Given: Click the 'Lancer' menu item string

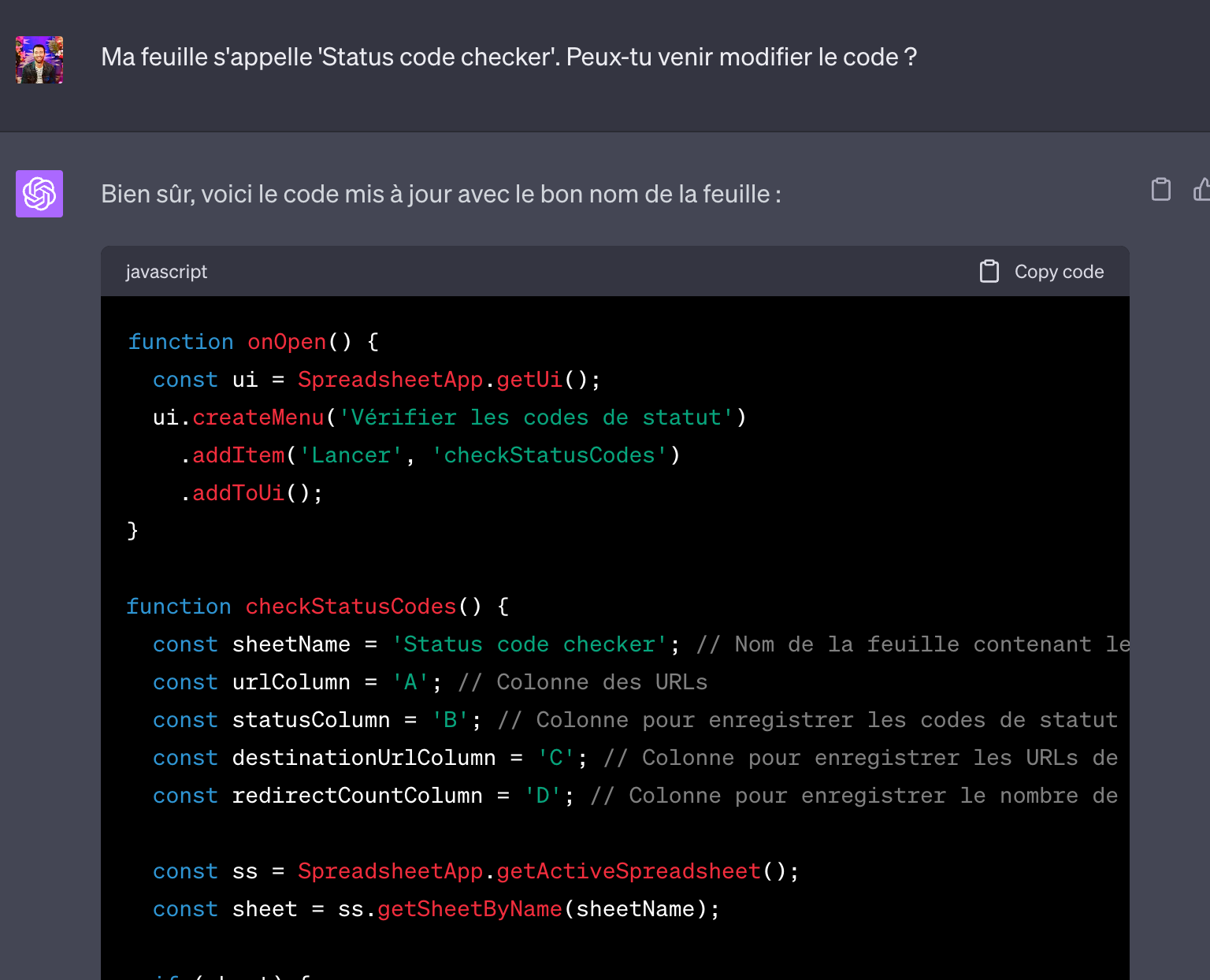Looking at the screenshot, I should [x=351, y=455].
